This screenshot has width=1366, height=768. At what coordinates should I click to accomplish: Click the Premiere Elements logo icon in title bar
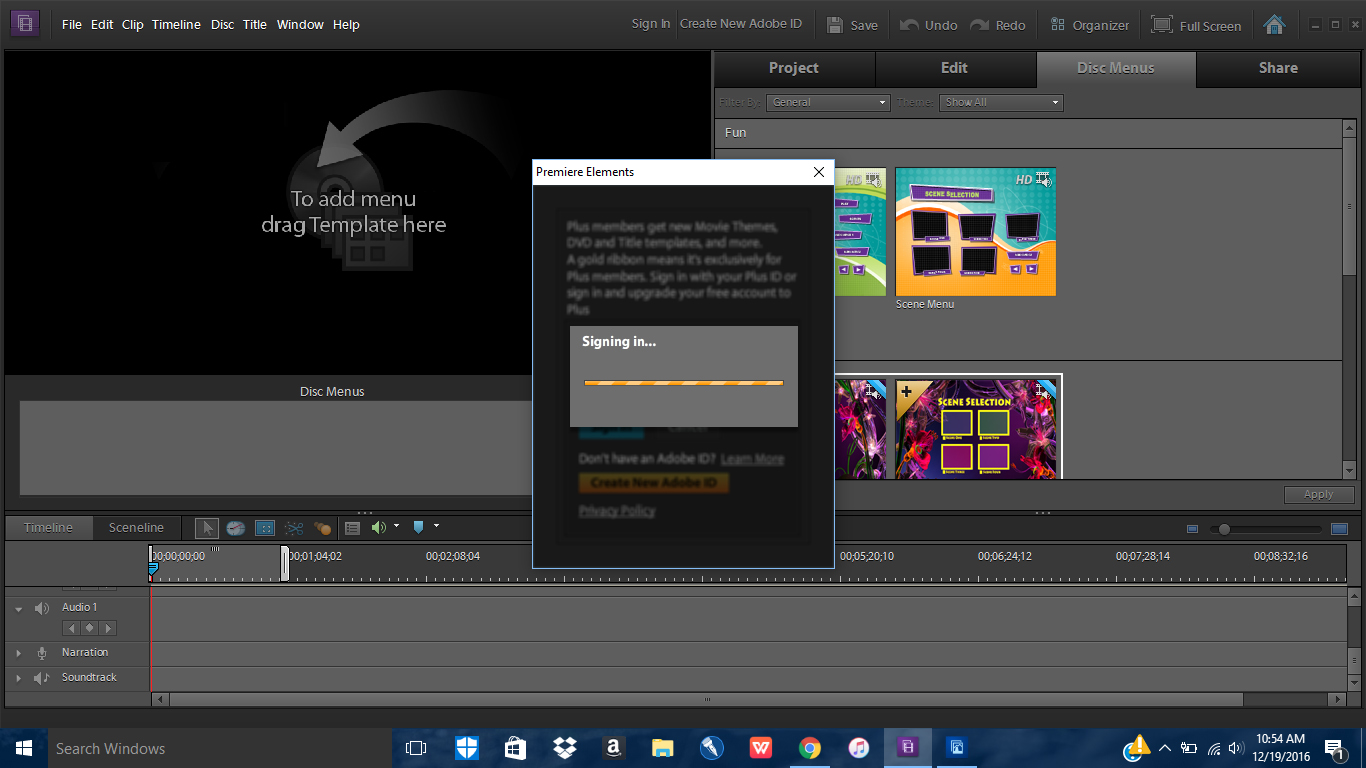[25, 23]
